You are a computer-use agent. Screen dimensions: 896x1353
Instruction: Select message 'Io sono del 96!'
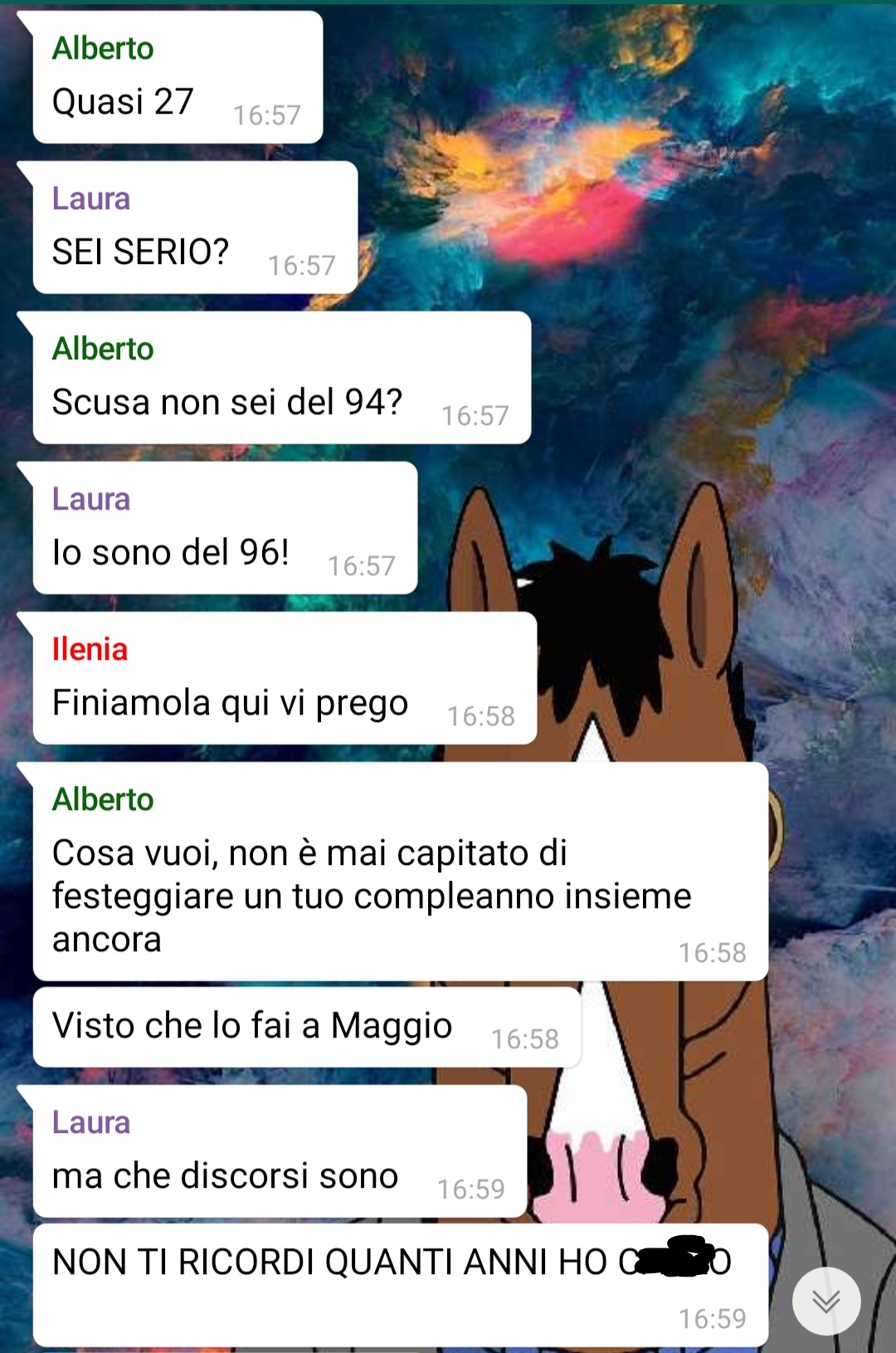pos(224,528)
